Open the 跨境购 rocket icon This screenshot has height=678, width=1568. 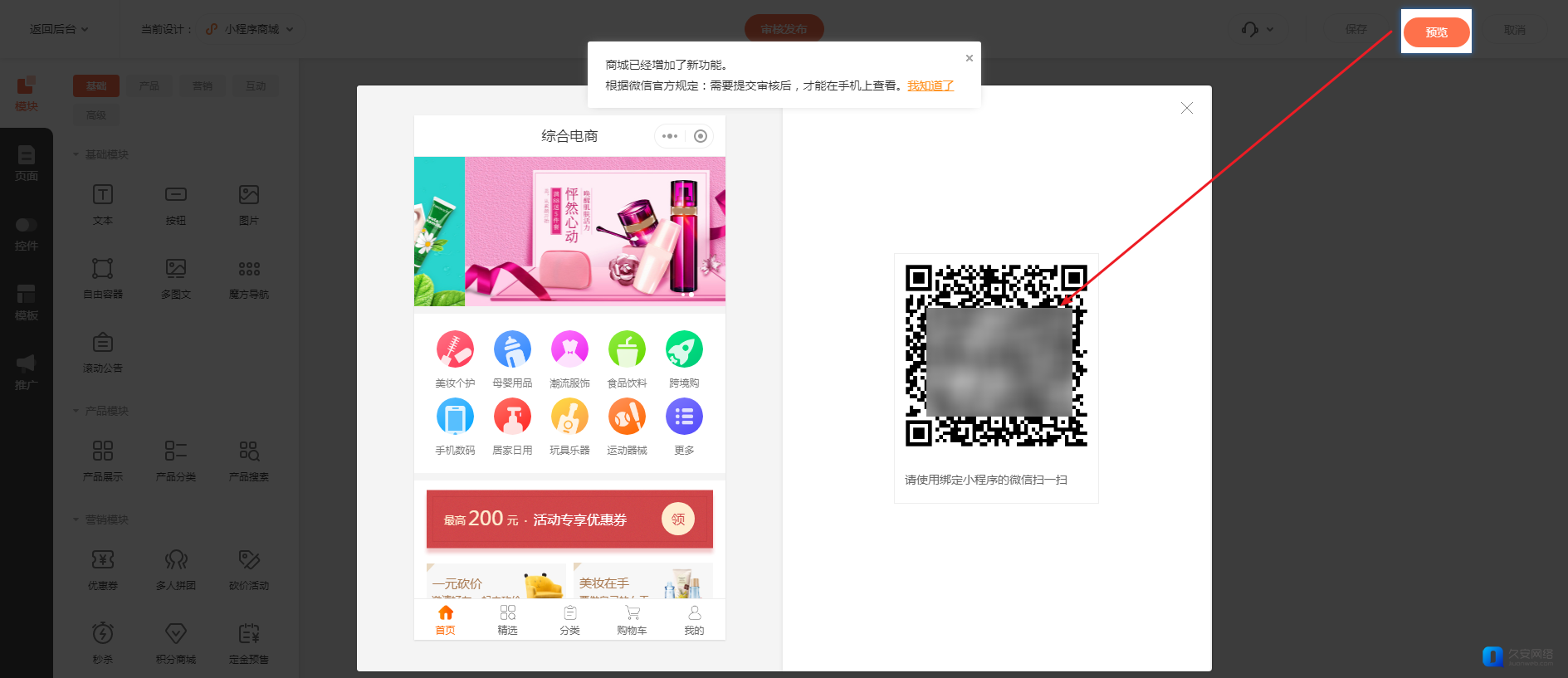point(684,349)
